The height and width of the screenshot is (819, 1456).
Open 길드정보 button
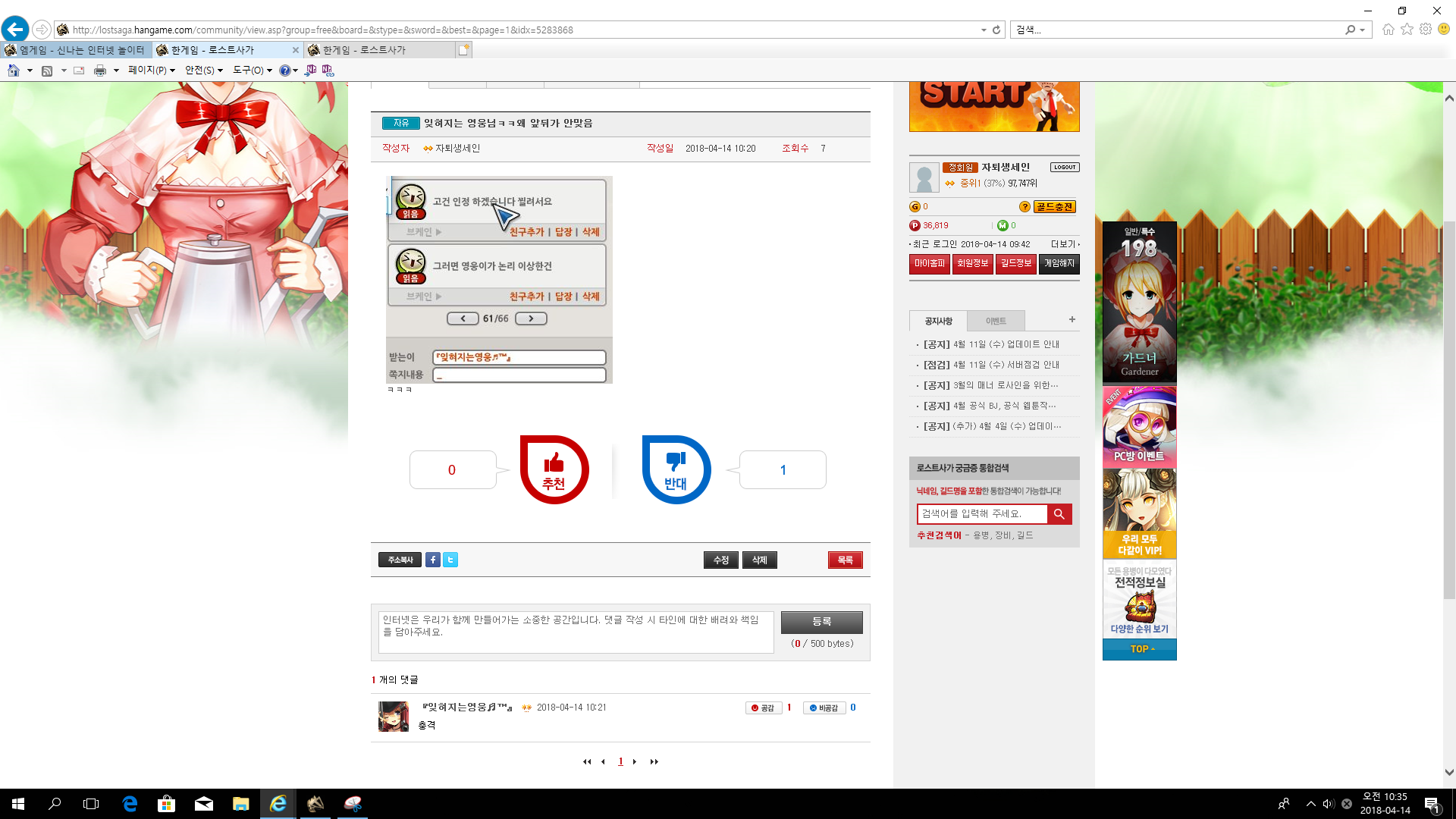tap(1015, 264)
